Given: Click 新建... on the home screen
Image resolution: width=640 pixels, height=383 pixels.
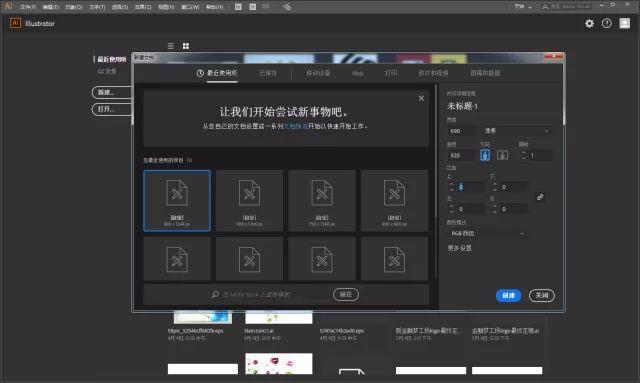Looking at the screenshot, I should pos(111,92).
